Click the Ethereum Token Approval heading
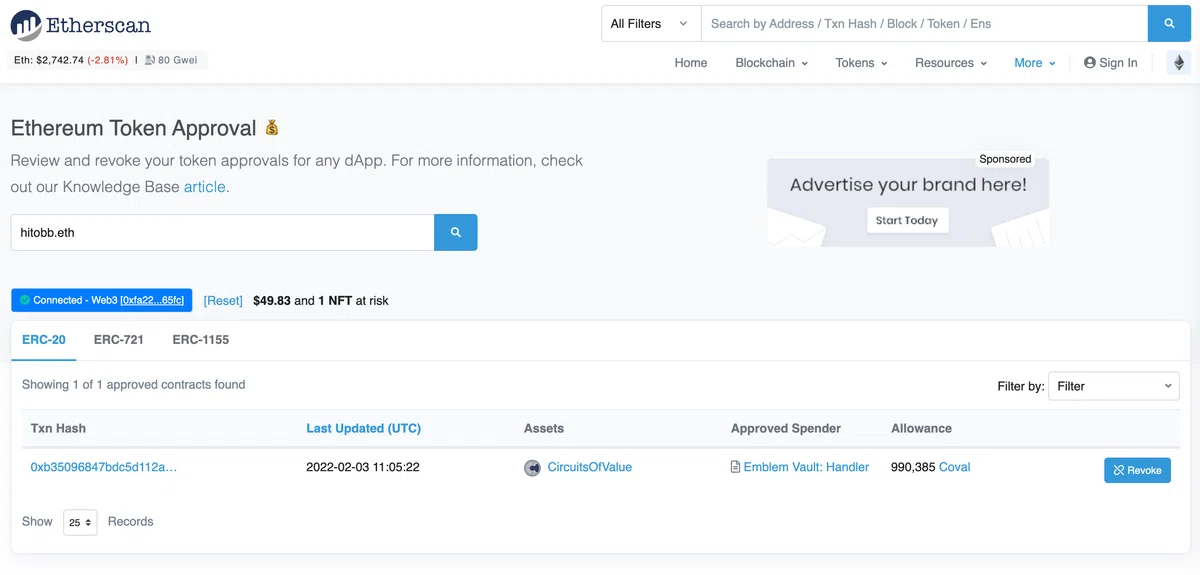Image resolution: width=1200 pixels, height=575 pixels. point(134,128)
